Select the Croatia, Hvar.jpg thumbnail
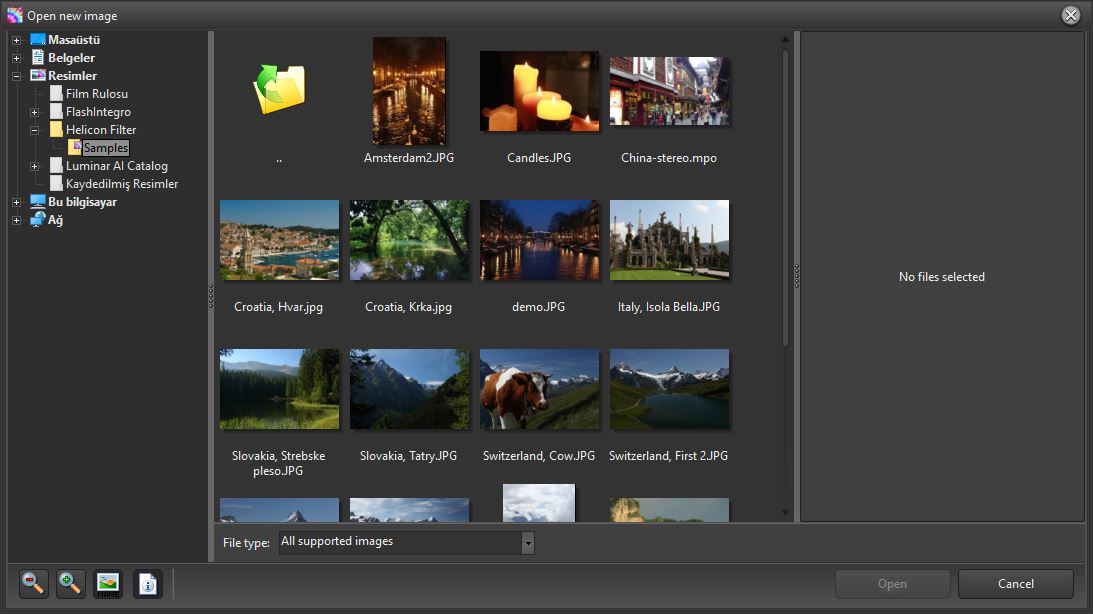 pos(279,240)
